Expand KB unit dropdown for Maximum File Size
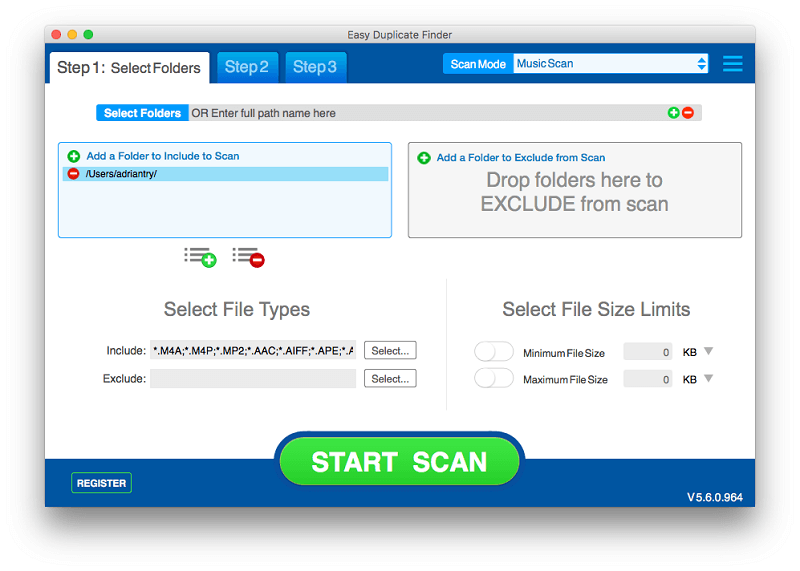This screenshot has height=571, width=800. click(x=709, y=378)
